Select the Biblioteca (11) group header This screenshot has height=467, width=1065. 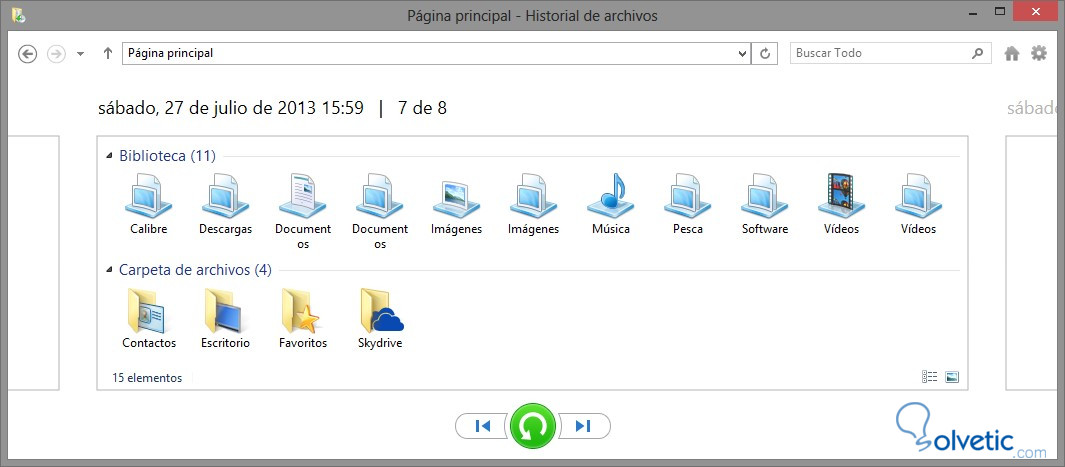click(167, 156)
